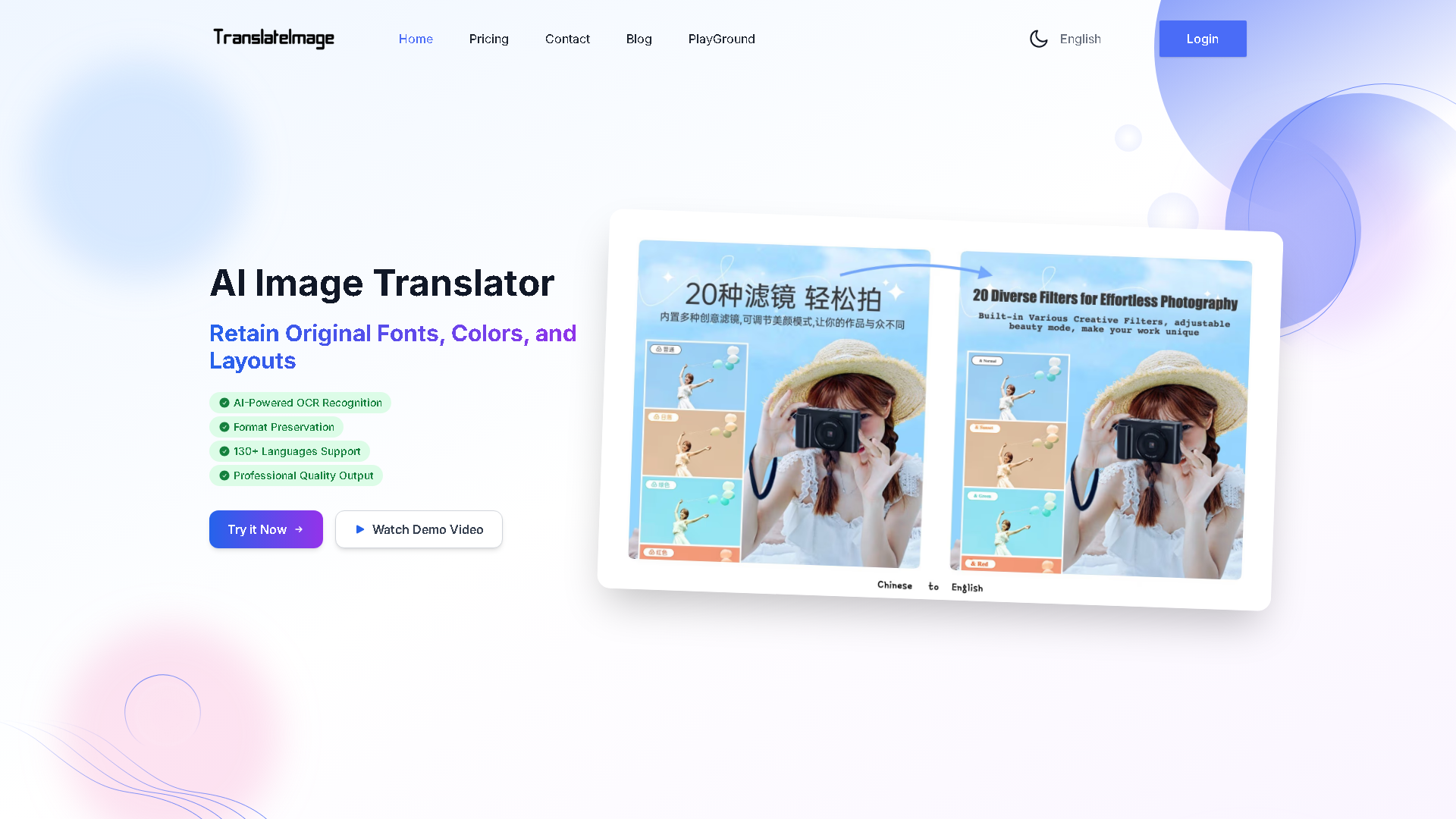The width and height of the screenshot is (1456, 819).
Task: Open the Contact page
Action: point(567,39)
